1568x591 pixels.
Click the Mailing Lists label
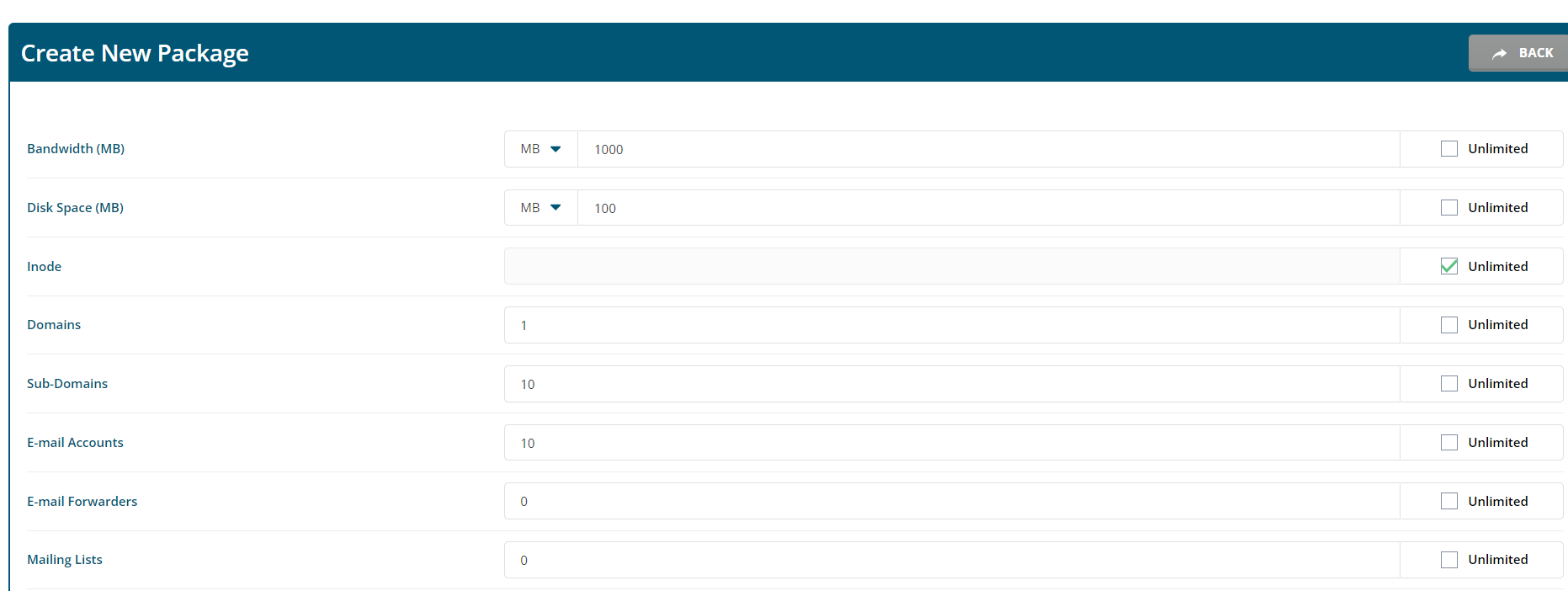(x=65, y=560)
